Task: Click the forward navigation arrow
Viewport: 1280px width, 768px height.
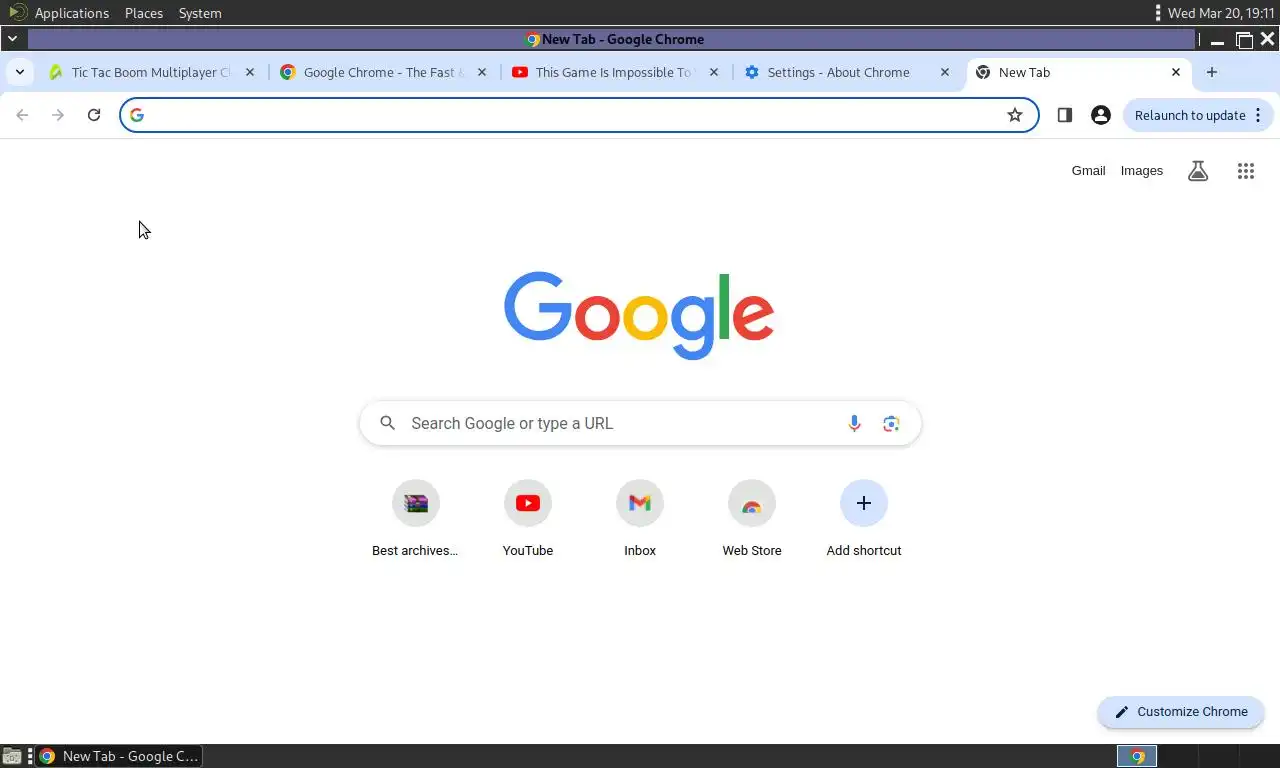Action: (x=58, y=115)
